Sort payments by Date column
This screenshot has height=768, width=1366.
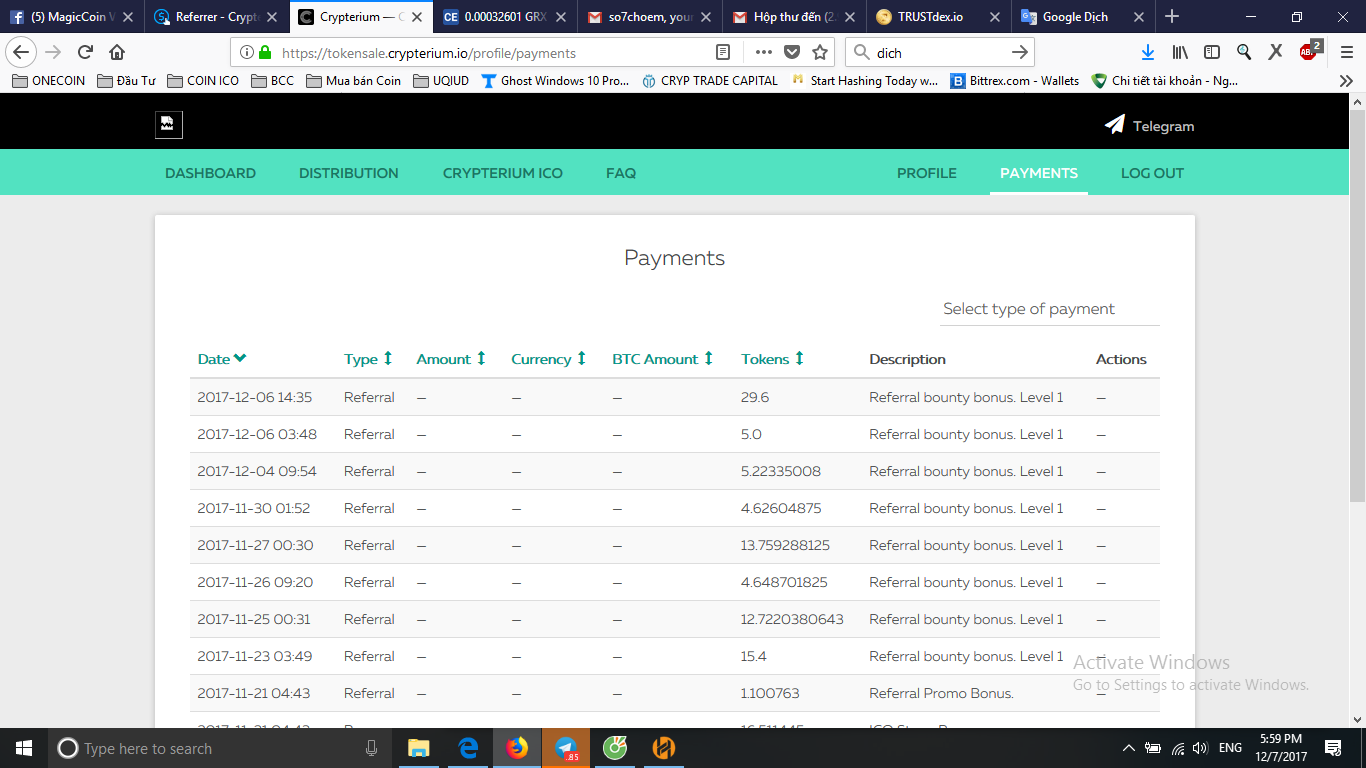point(222,359)
